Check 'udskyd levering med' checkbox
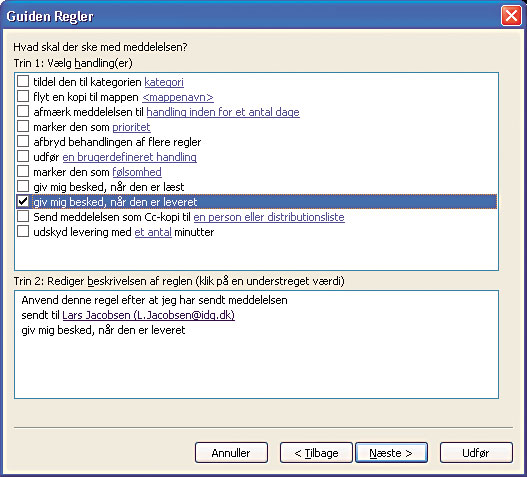Viewport: 527px width, 477px height. pos(23,231)
